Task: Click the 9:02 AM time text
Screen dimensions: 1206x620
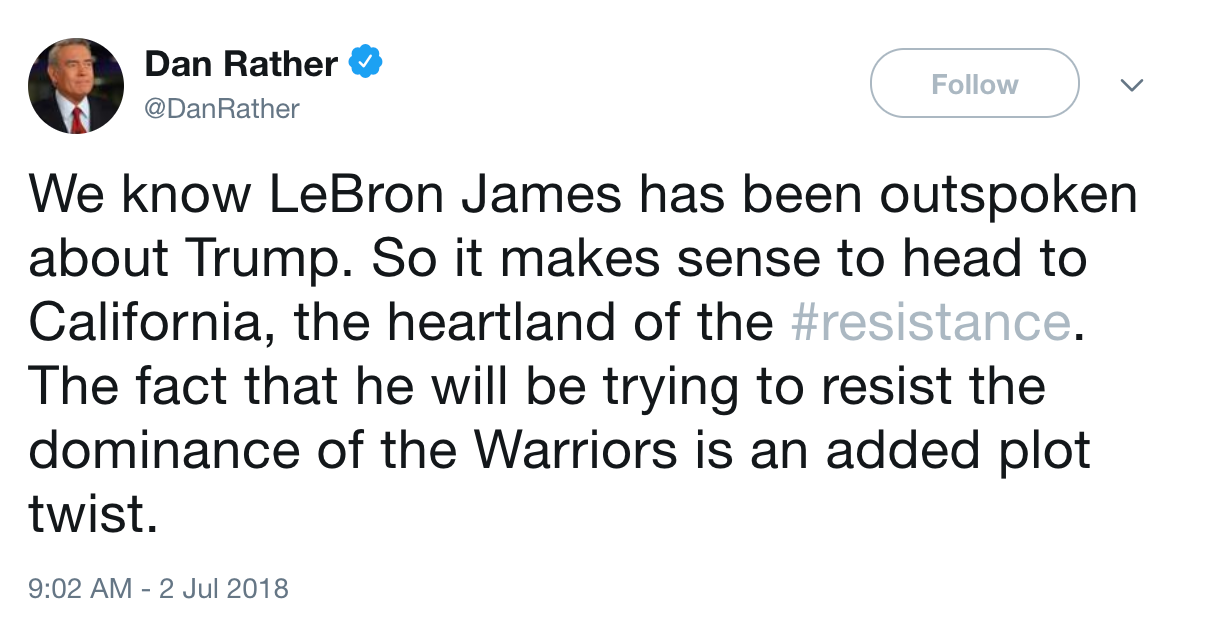Action: coord(80,588)
